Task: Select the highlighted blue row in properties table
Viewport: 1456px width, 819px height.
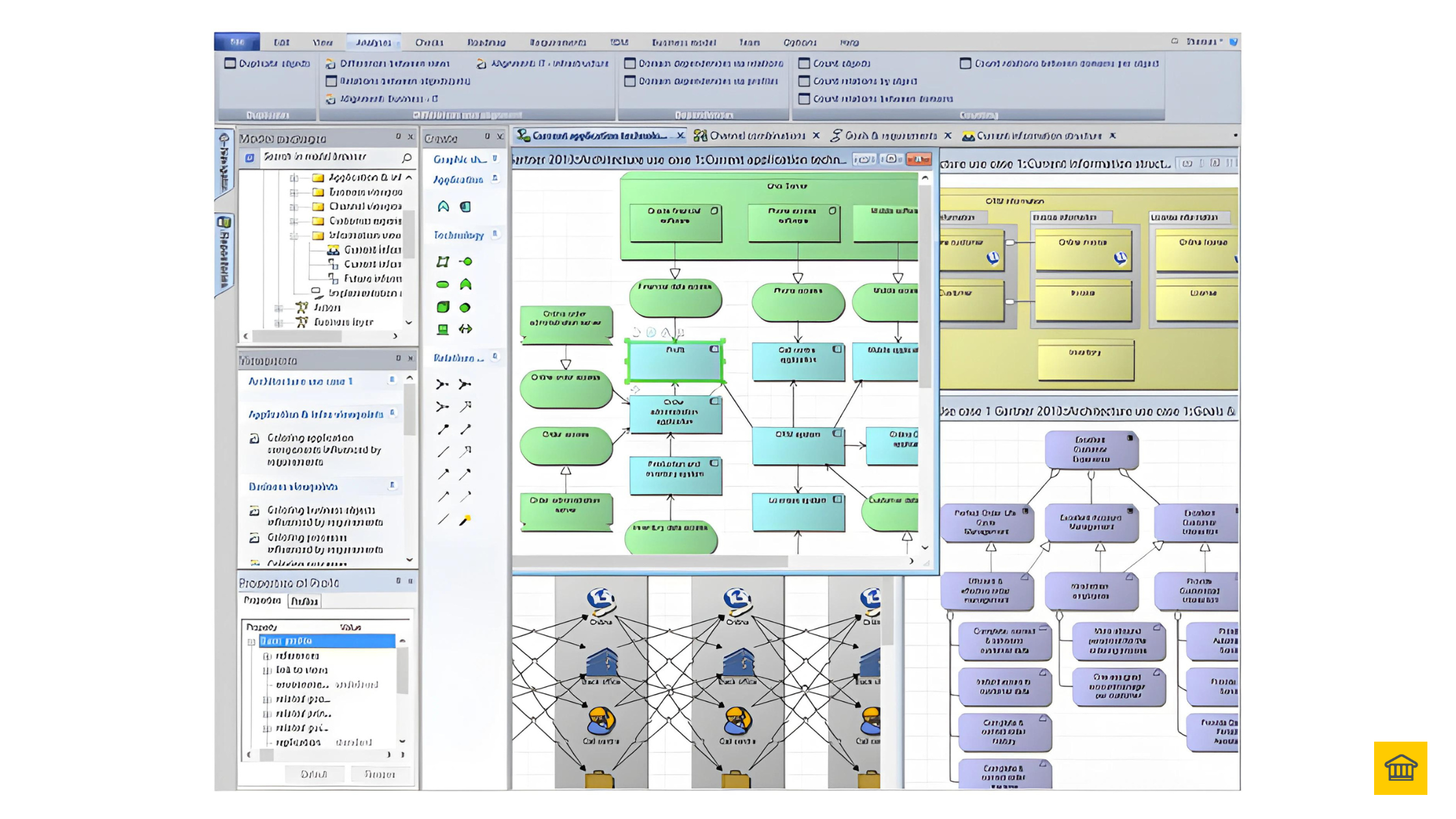Action: tap(327, 641)
